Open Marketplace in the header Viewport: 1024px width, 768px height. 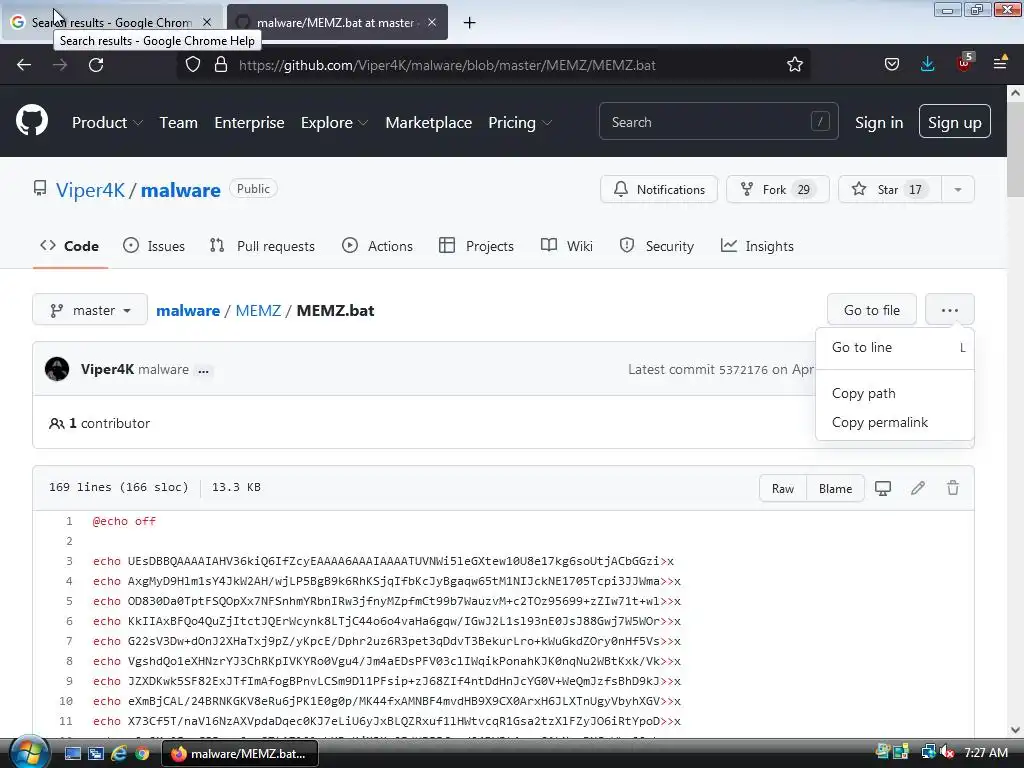(428, 123)
